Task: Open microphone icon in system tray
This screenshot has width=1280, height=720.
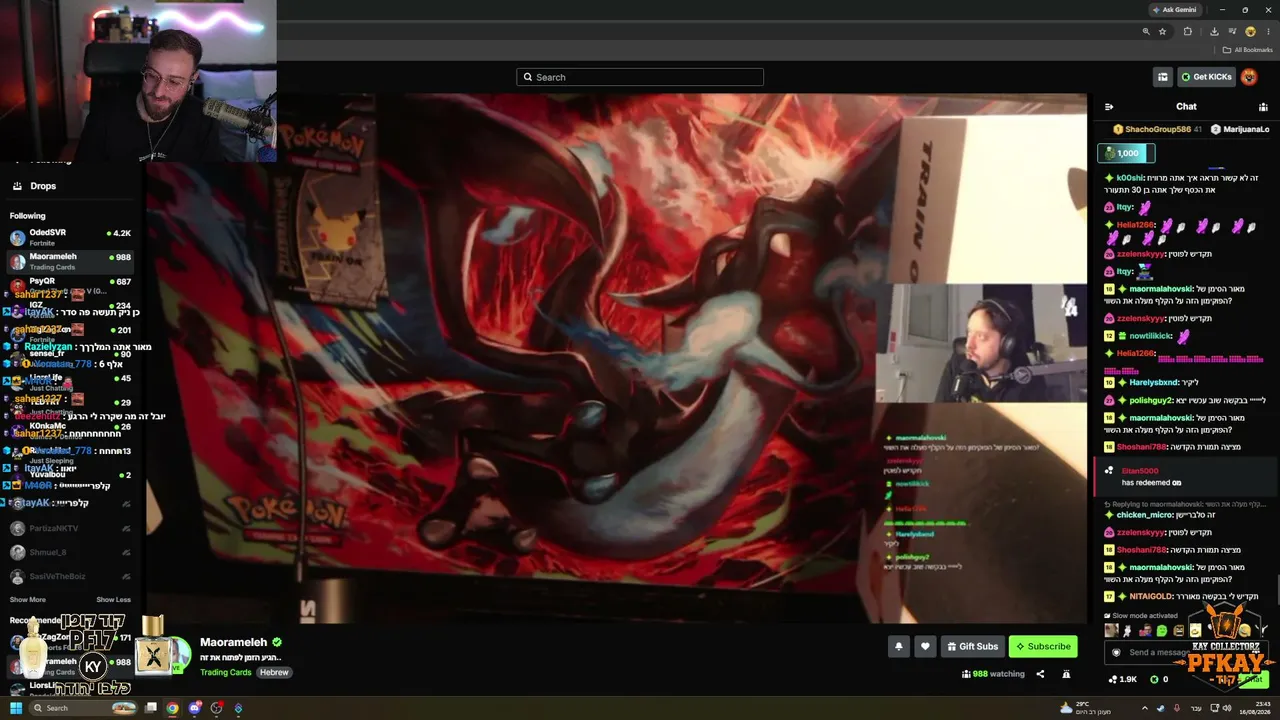Action: [x=1175, y=708]
